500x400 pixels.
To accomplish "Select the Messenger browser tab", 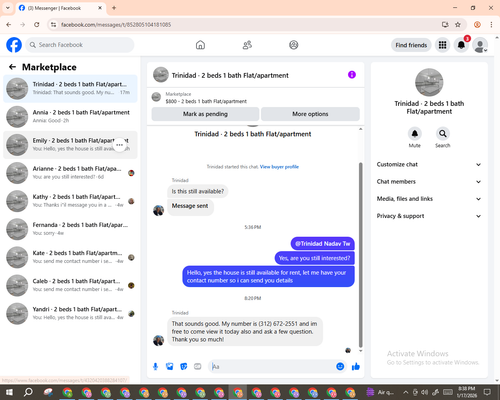I will click(x=60, y=8).
